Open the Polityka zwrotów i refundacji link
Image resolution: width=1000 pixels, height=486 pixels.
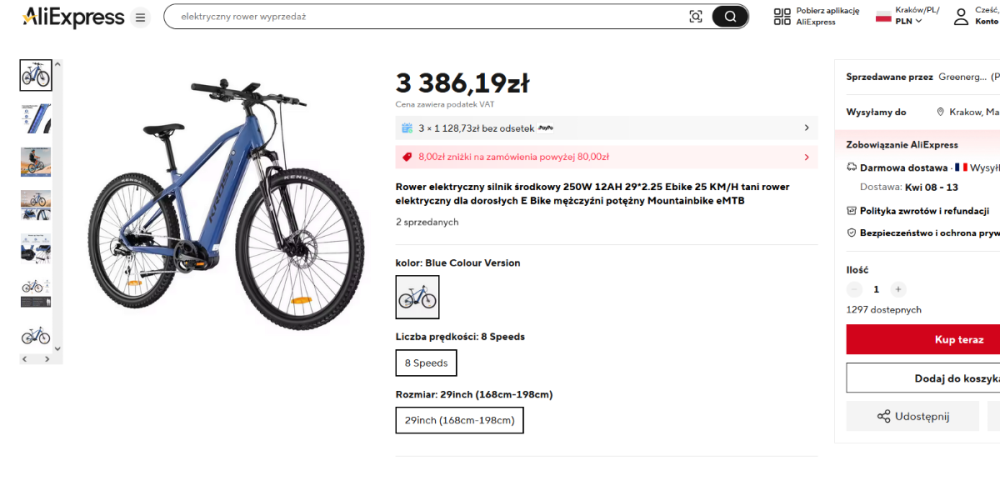[x=924, y=210]
